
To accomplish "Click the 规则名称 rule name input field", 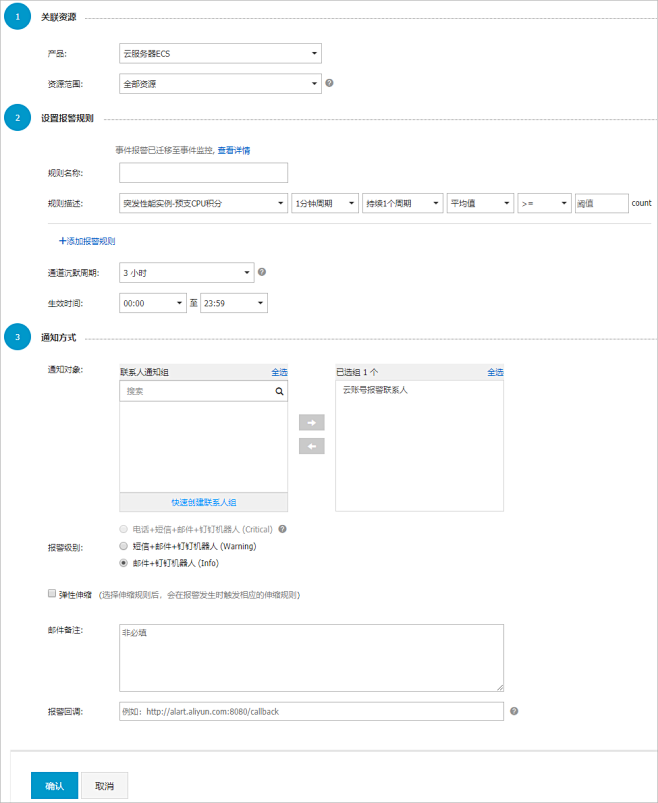I will (x=203, y=173).
